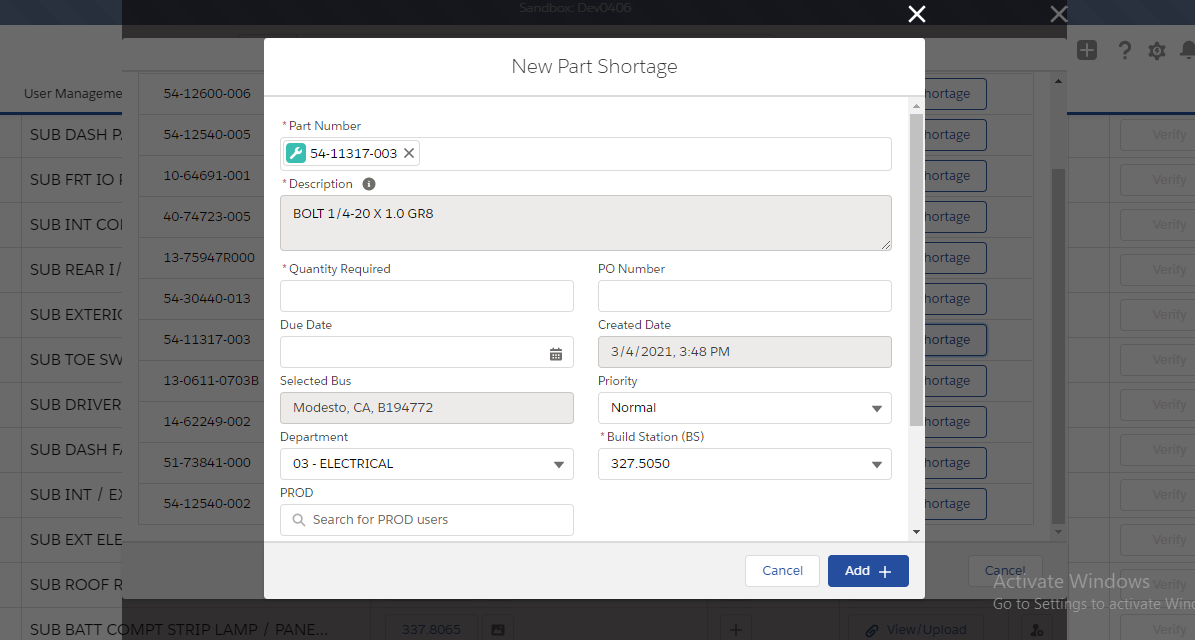Screen dimensions: 1195x640
Task: Remove the selected part 54-11317-003
Action: (409, 154)
